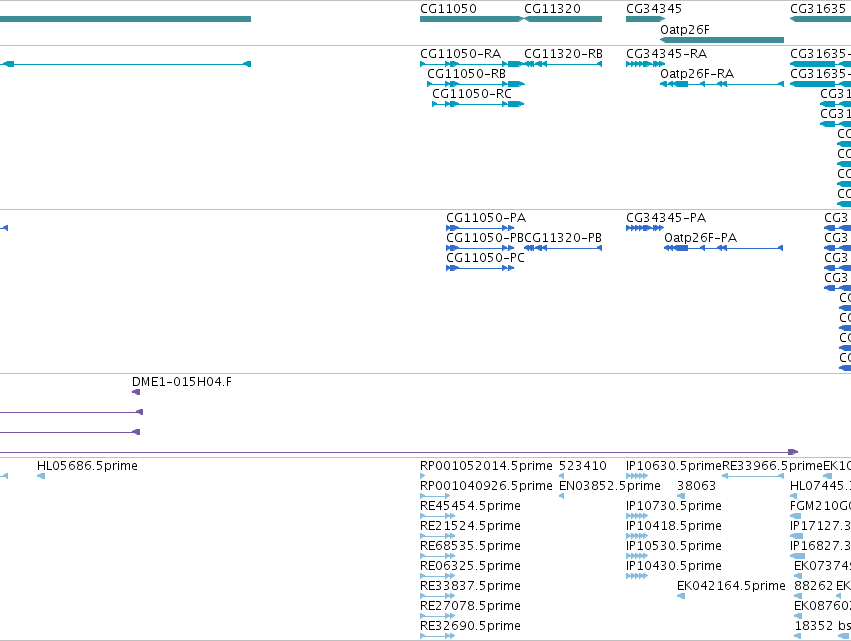Click the 38063 feature label
The width and height of the screenshot is (851, 641).
tap(696, 486)
